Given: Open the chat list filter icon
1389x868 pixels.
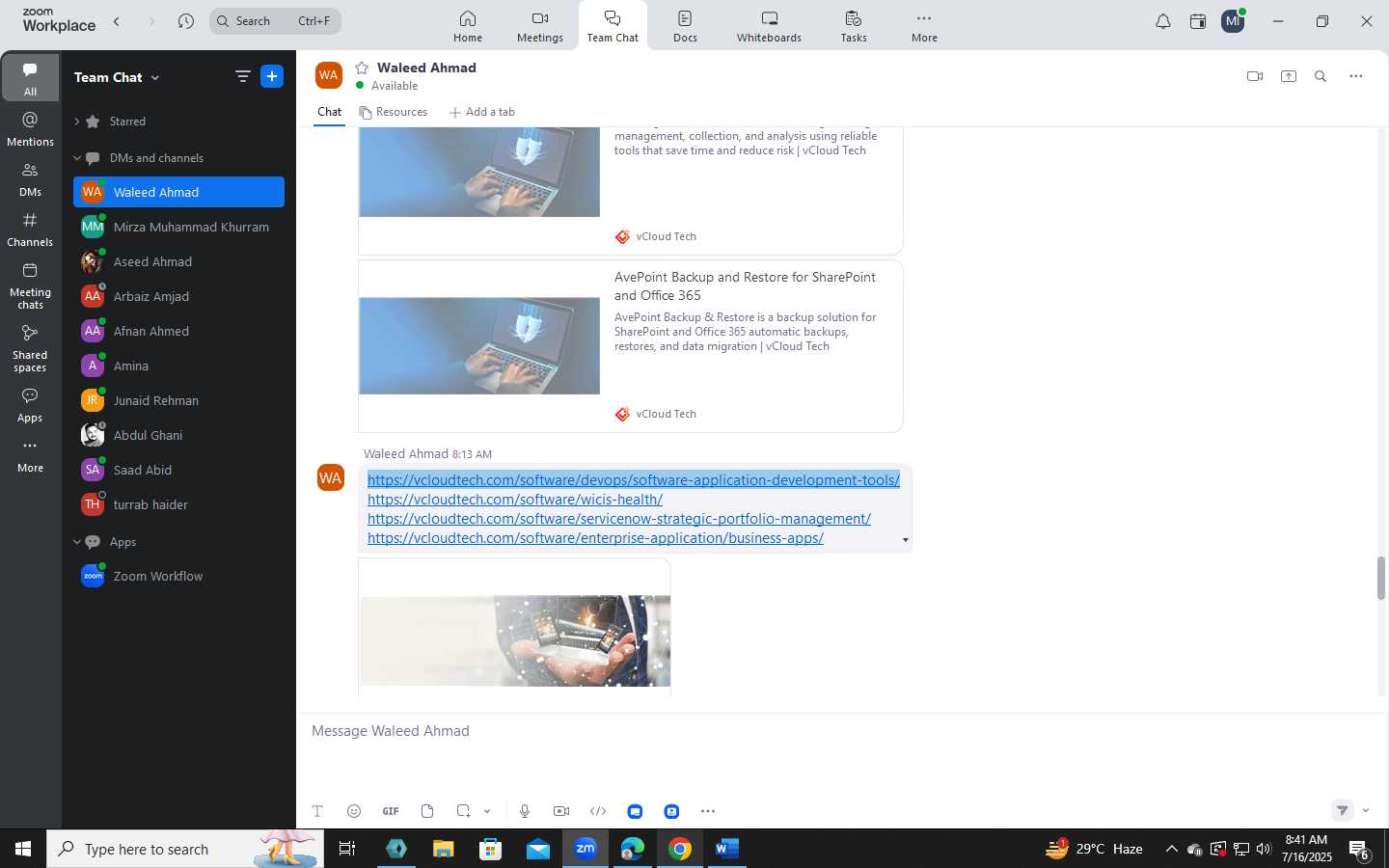Looking at the screenshot, I should 243,76.
